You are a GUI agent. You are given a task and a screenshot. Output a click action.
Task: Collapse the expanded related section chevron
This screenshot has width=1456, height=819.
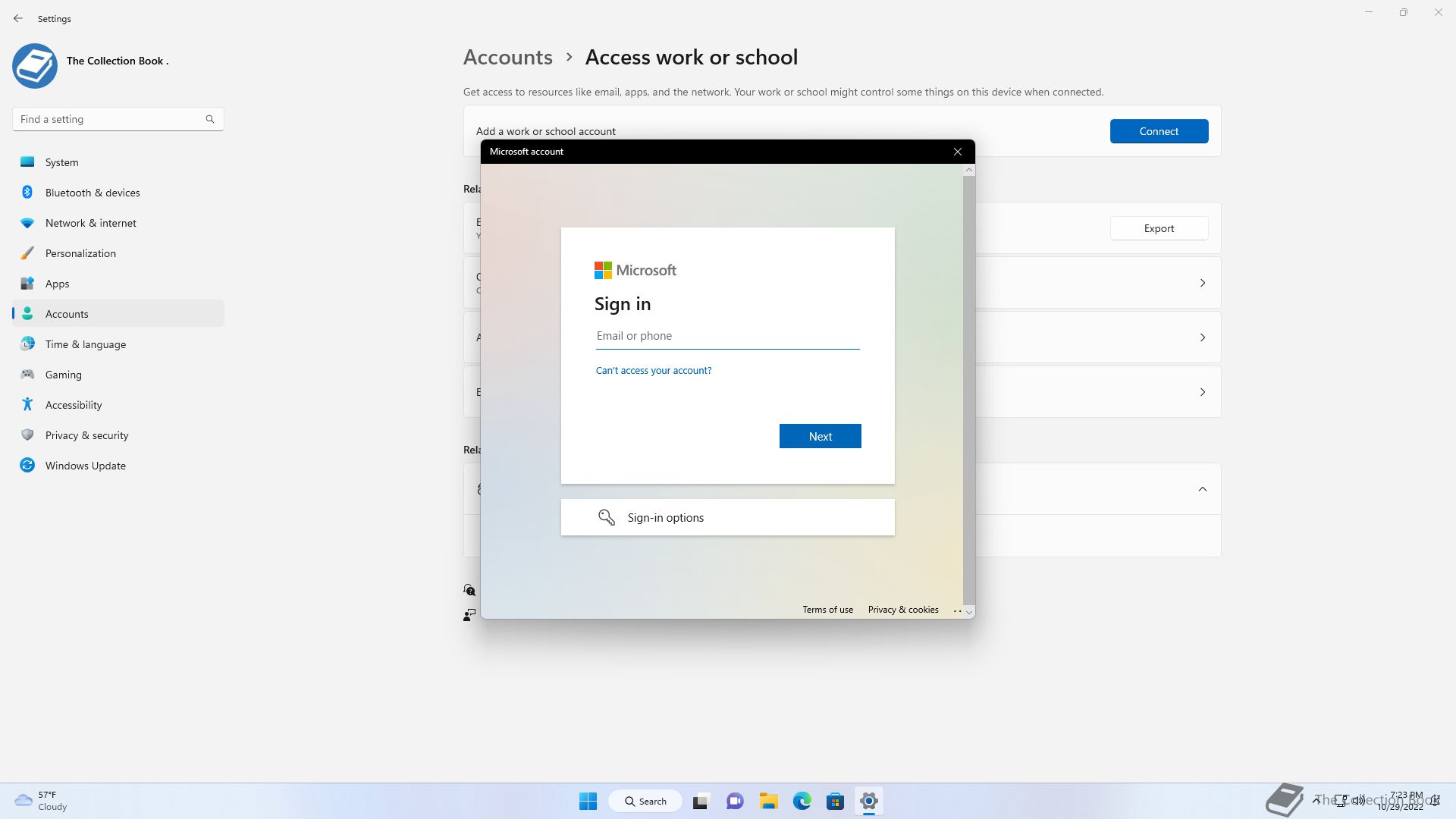pos(1202,489)
